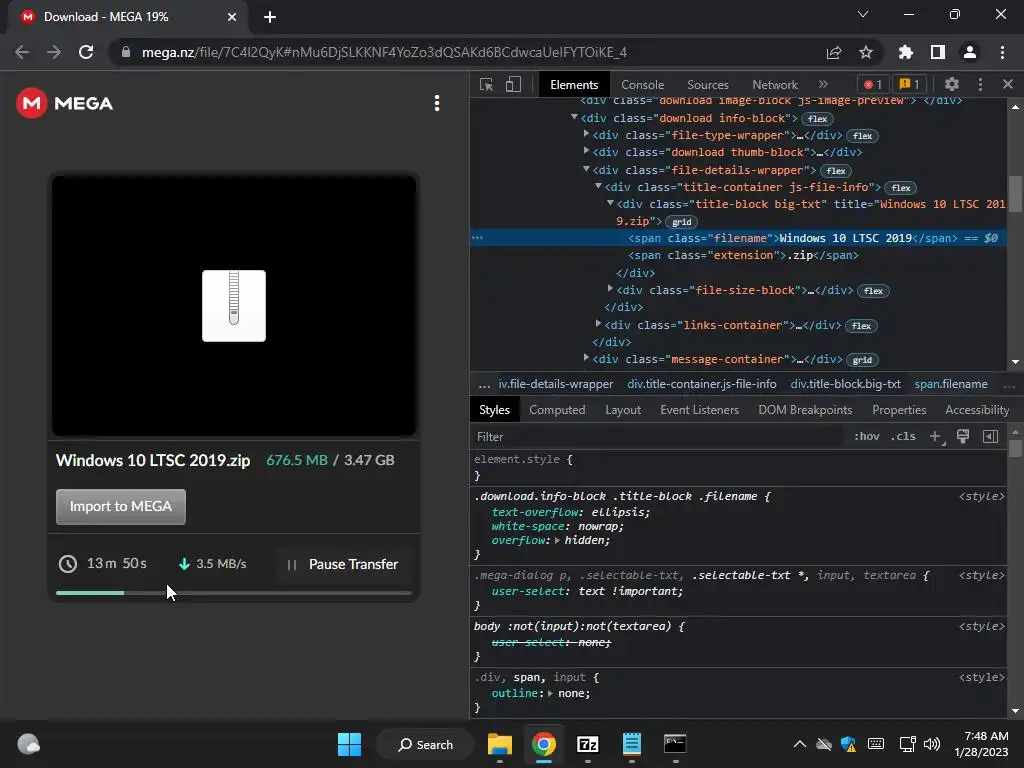The height and width of the screenshot is (768, 1024).
Task: Reload the page with the refresh button
Action: [86, 52]
